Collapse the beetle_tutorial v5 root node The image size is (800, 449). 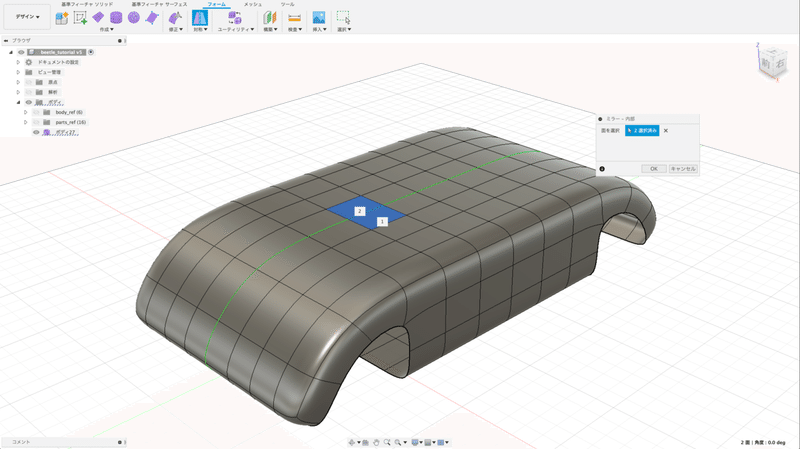[11, 52]
